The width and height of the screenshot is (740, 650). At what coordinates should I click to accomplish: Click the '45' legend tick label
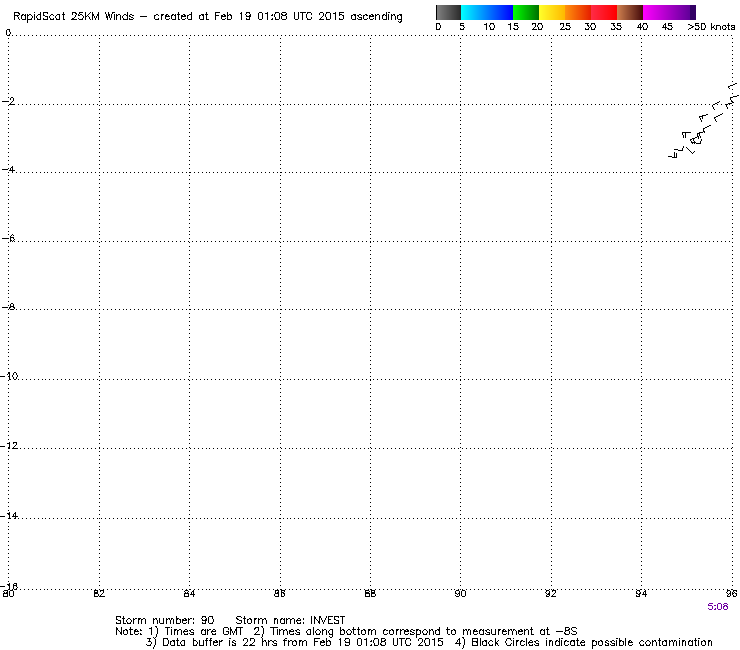pyautogui.click(x=667, y=27)
